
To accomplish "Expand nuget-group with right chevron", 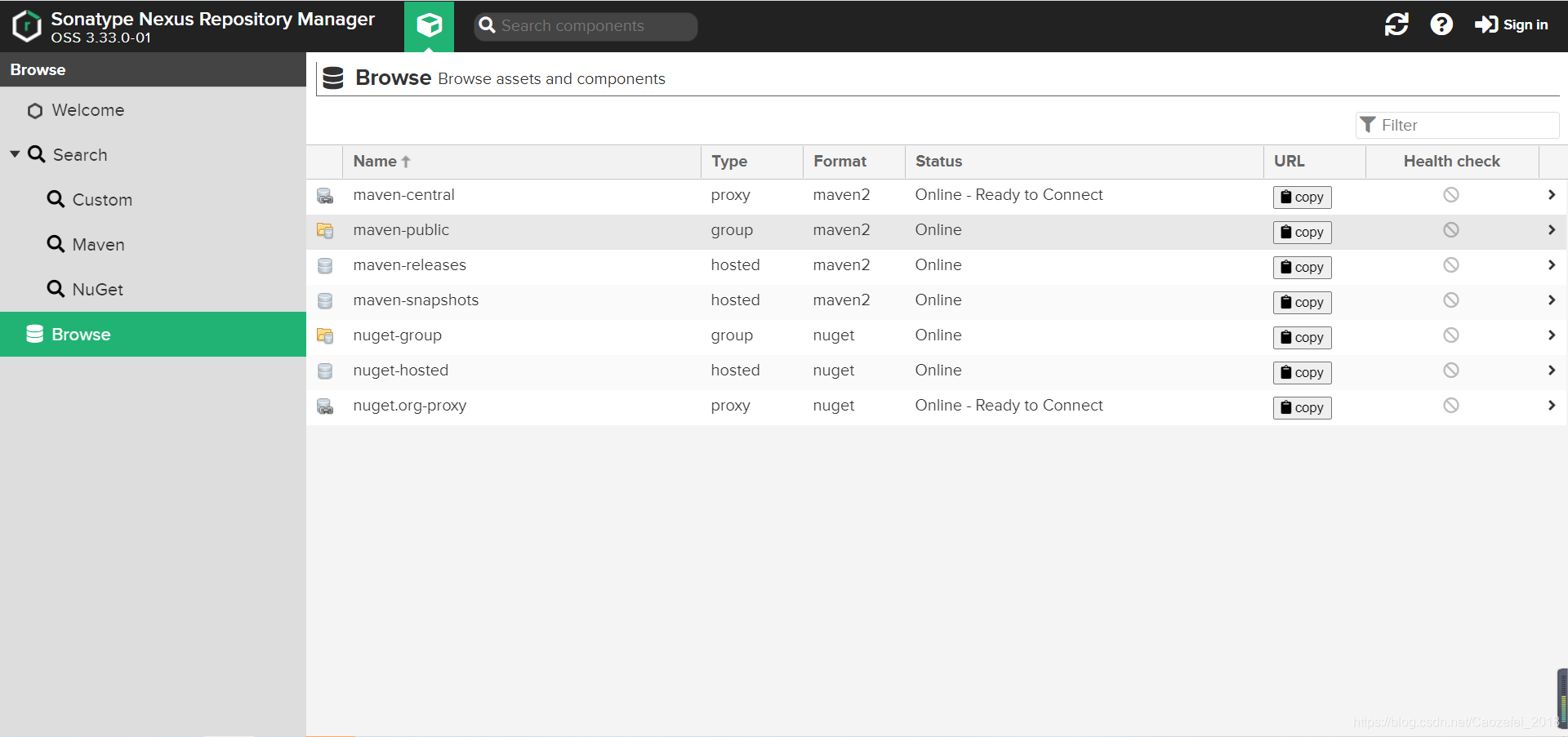I will (1552, 335).
